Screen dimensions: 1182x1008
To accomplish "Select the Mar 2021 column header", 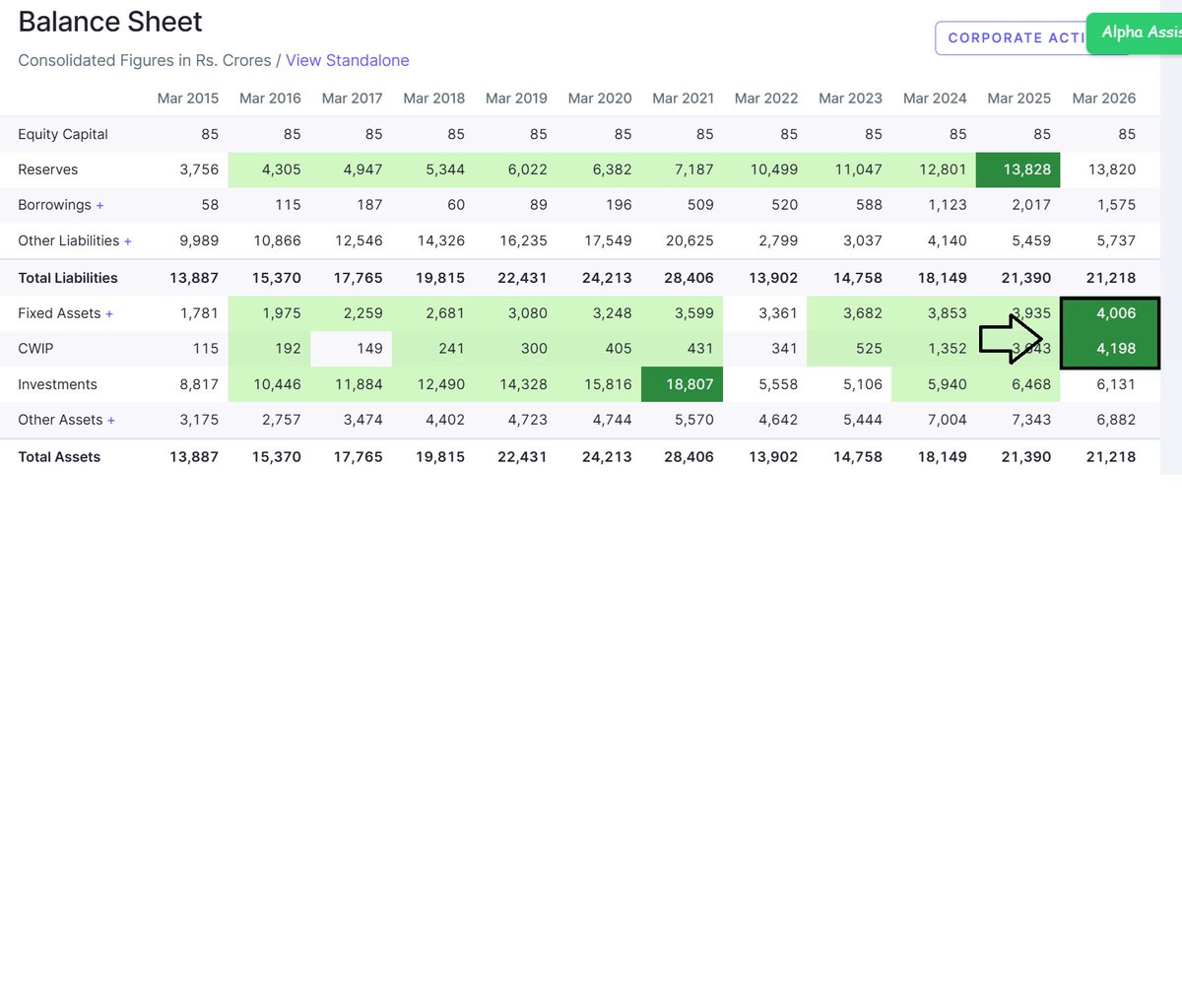I will [683, 99].
